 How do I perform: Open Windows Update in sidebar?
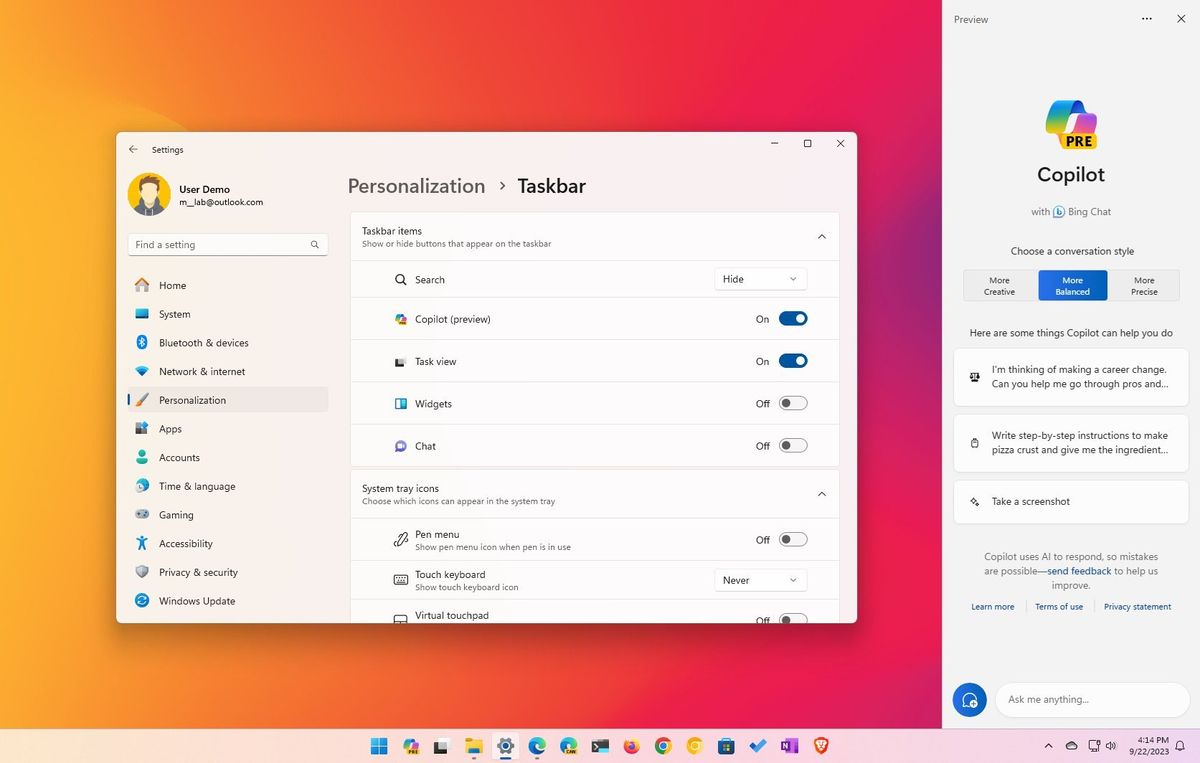click(228, 601)
